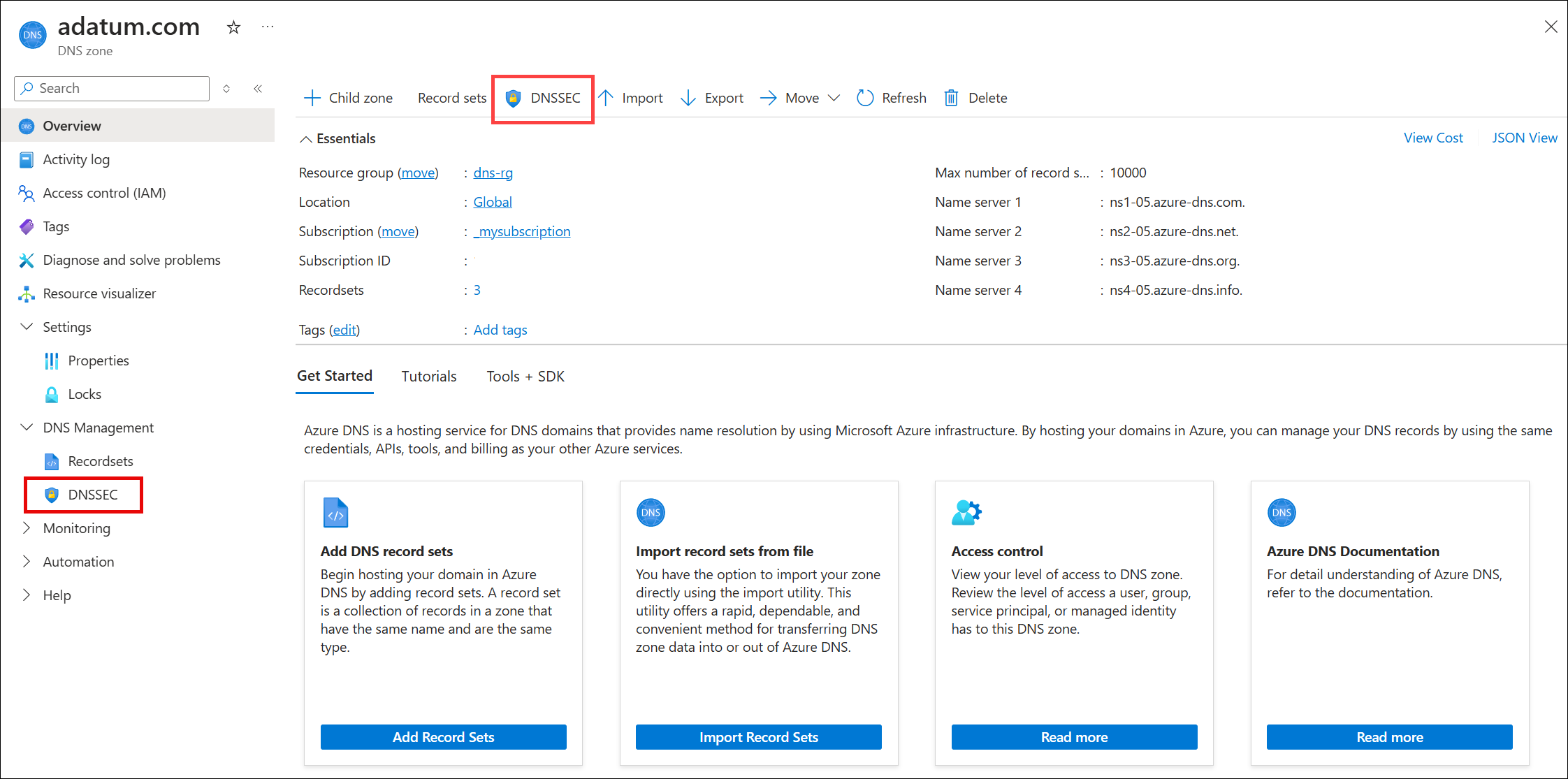Click the Add Record Sets button
The width and height of the screenshot is (1568, 779).
click(443, 737)
